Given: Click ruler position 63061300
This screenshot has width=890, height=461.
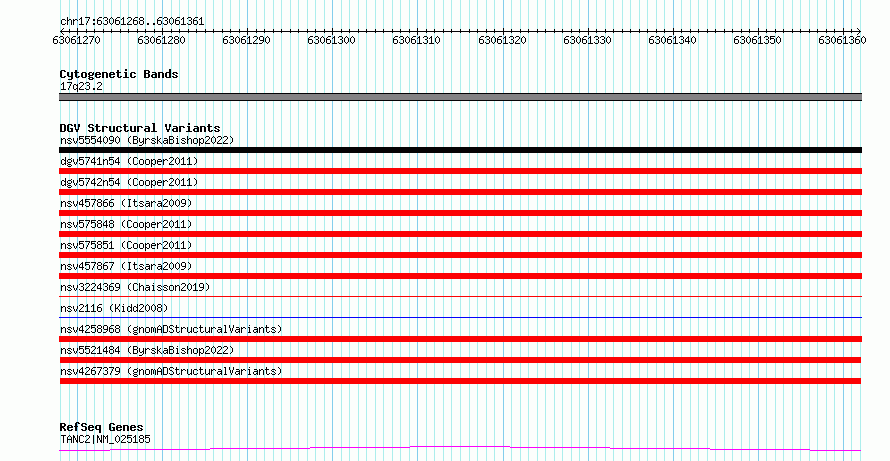Looking at the screenshot, I should [331, 40].
